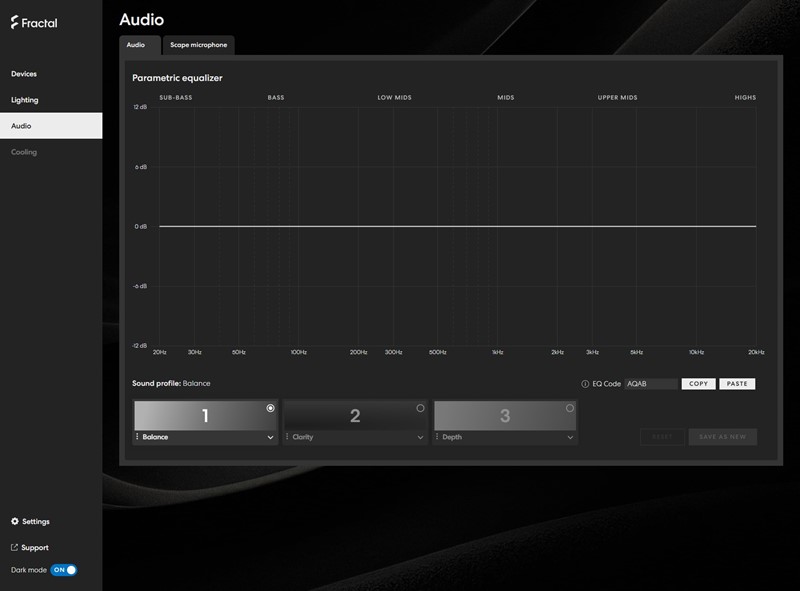This screenshot has width=800, height=591.
Task: Click the Support external link icon
Action: (15, 548)
